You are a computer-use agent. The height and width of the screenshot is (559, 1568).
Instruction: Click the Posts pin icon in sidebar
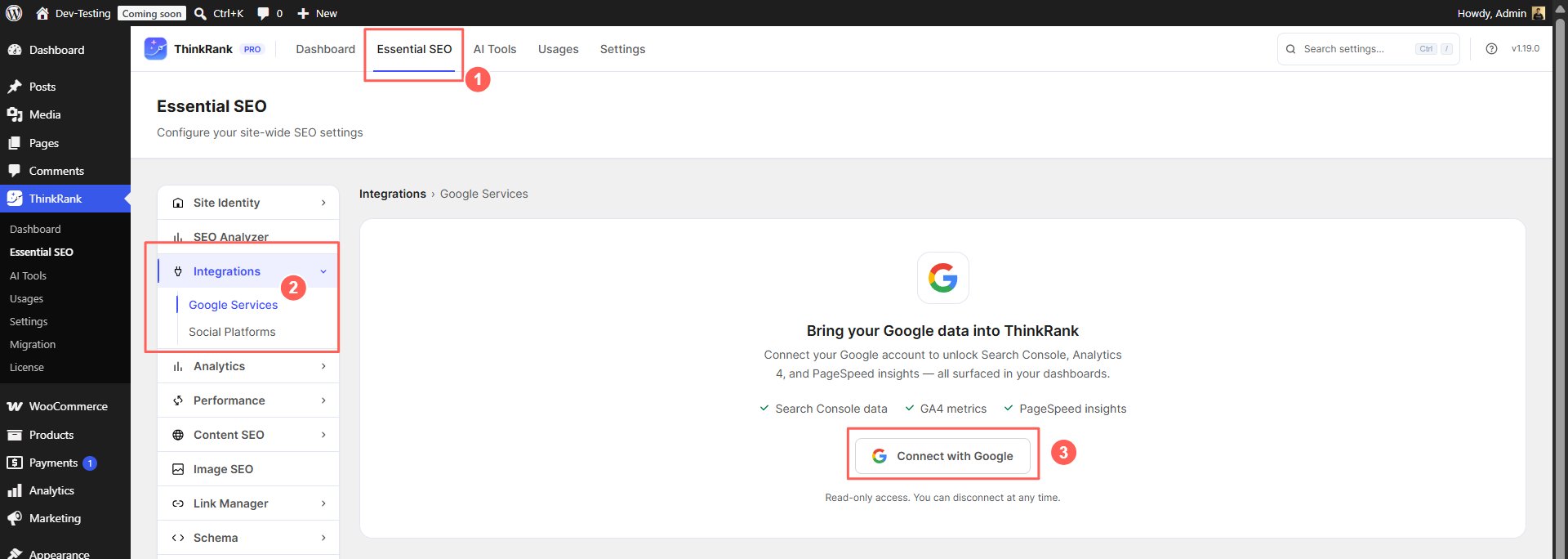coord(15,87)
